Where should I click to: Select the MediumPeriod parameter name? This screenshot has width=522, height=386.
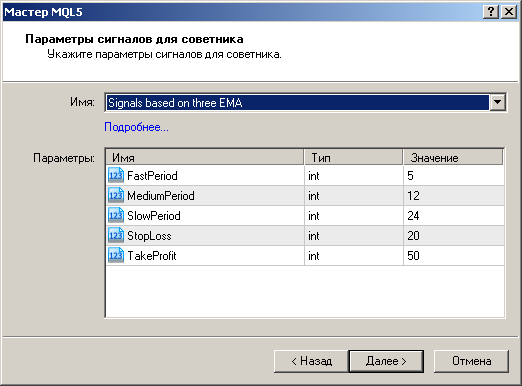(161, 196)
